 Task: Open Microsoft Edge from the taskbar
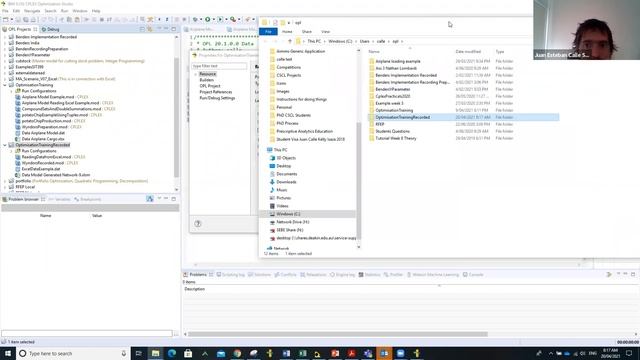click(172, 353)
